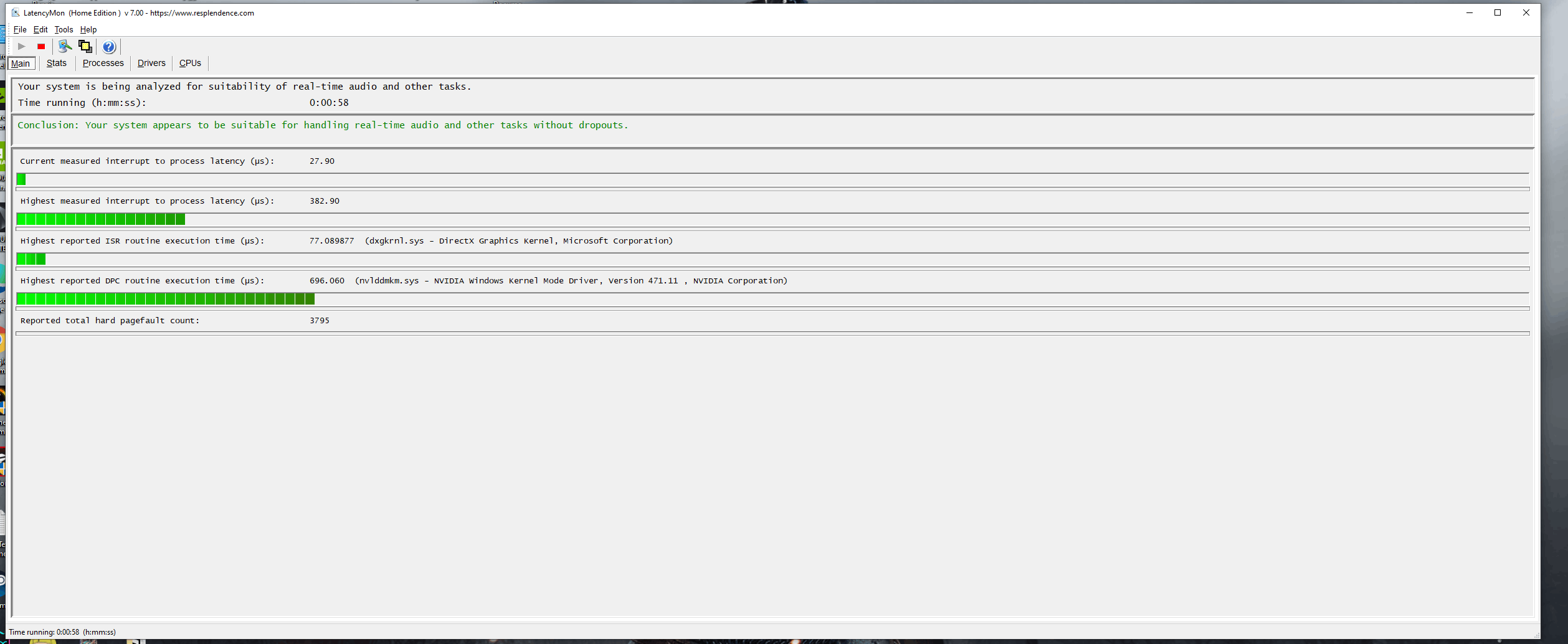Minimize the LatencyMon window

pos(1470,12)
